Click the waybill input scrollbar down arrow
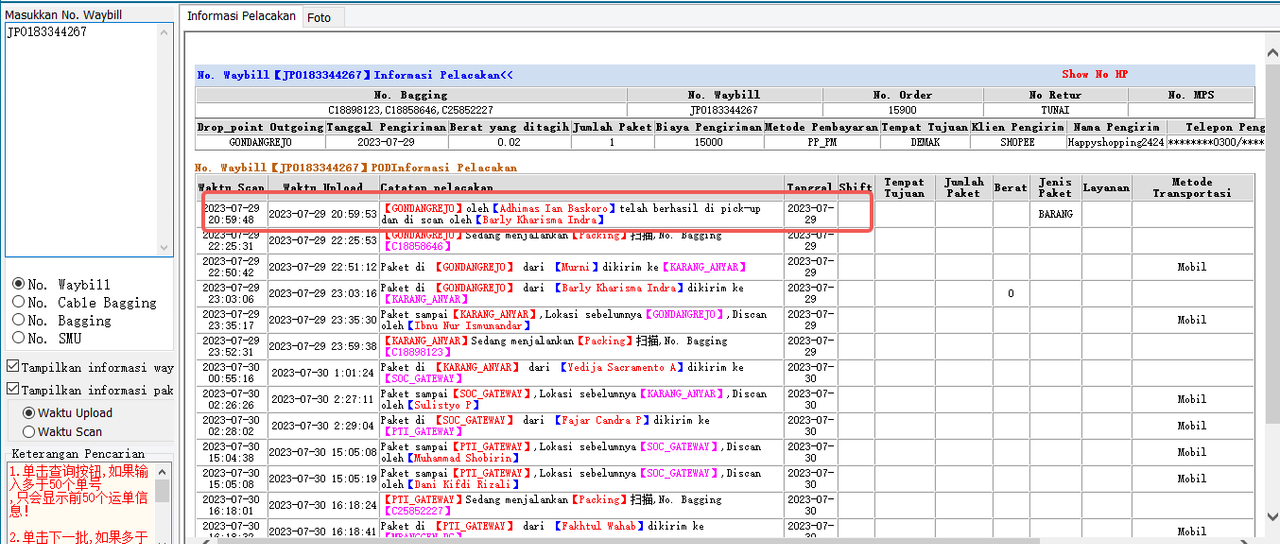1280x544 pixels. tap(166, 247)
